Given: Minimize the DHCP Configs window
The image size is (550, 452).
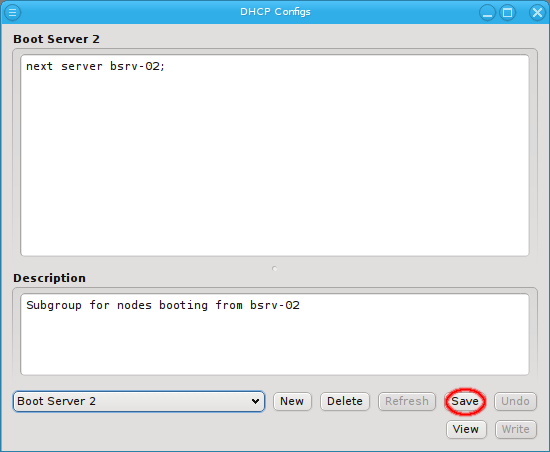Looking at the screenshot, I should click(487, 13).
